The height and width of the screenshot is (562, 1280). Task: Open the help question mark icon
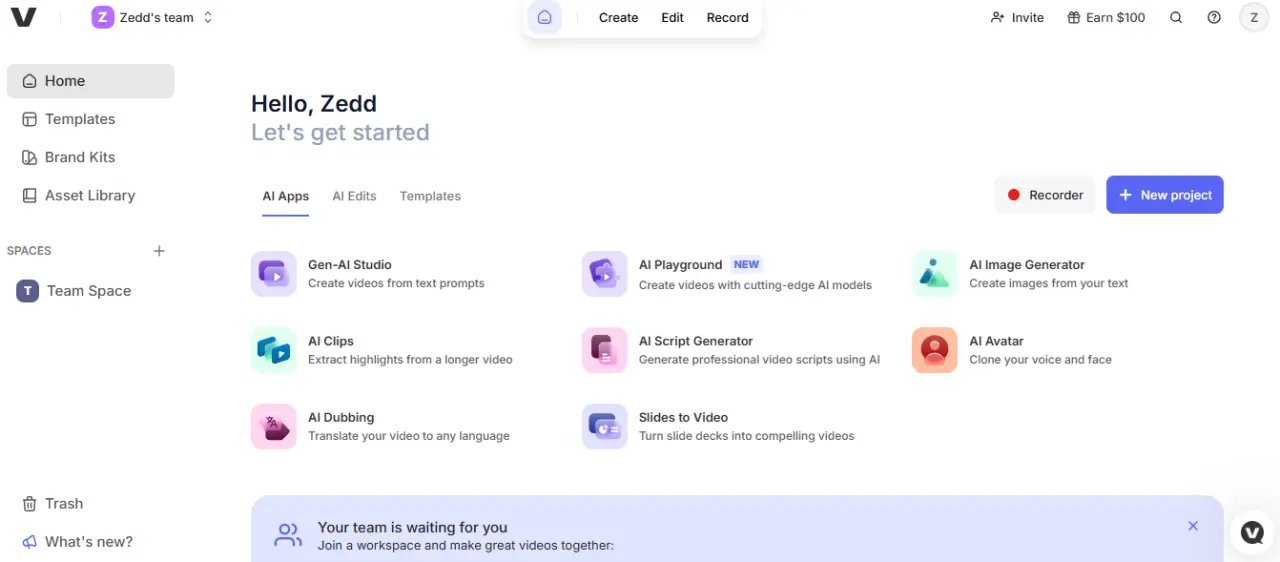point(1214,17)
